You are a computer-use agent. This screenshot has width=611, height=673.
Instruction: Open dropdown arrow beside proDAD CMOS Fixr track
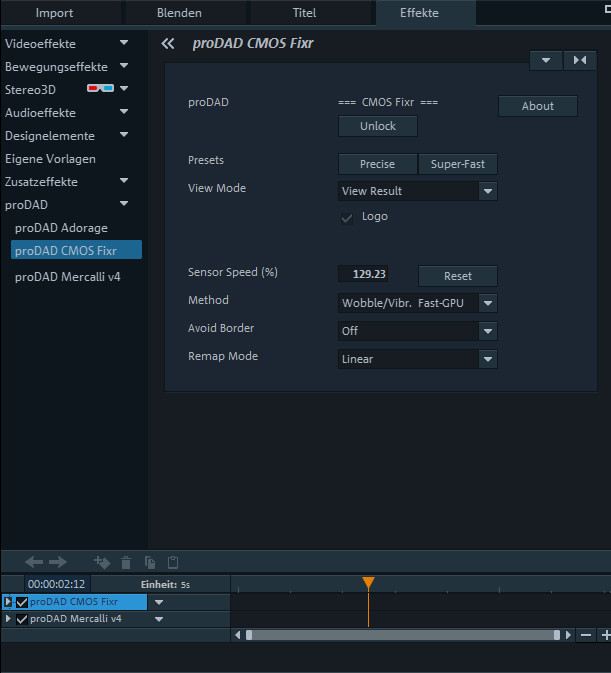coord(159,602)
